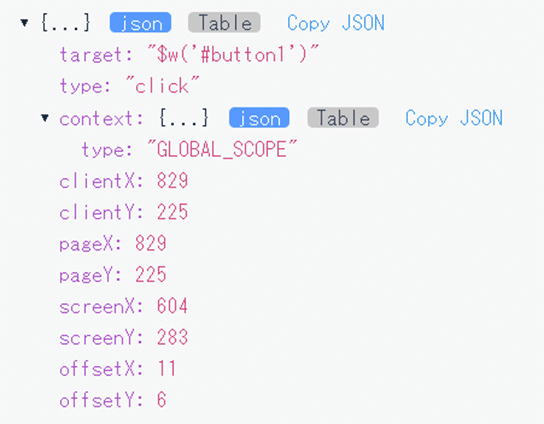Click the pageX property key

pos(90,244)
